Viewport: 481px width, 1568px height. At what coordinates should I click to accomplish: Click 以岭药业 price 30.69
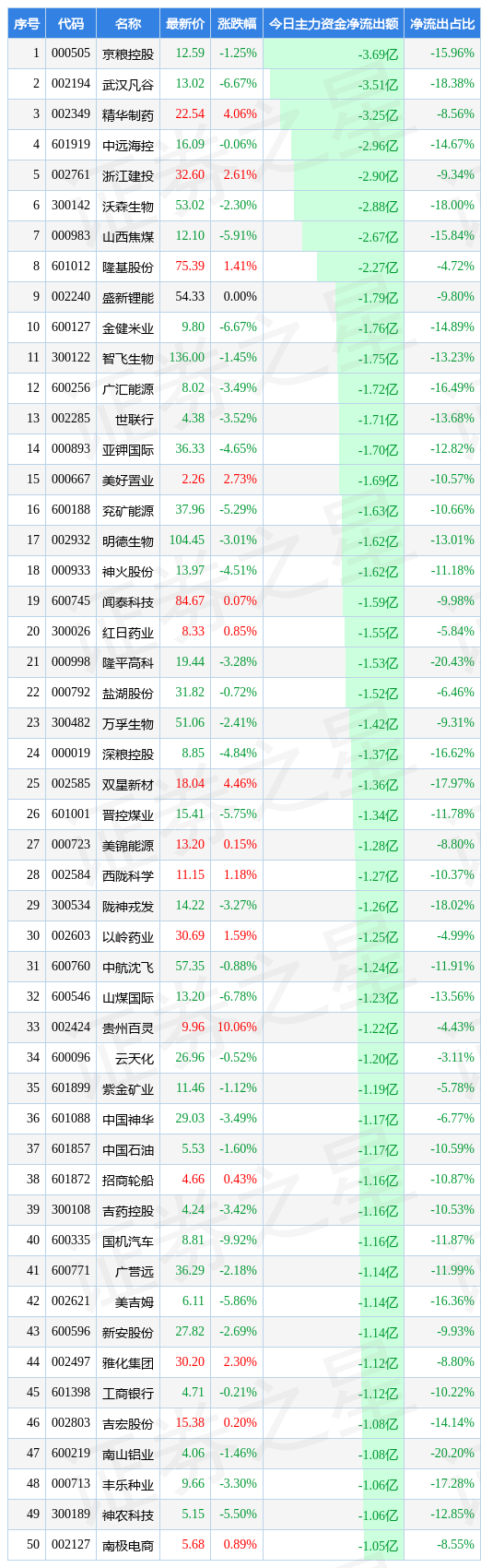tap(190, 936)
